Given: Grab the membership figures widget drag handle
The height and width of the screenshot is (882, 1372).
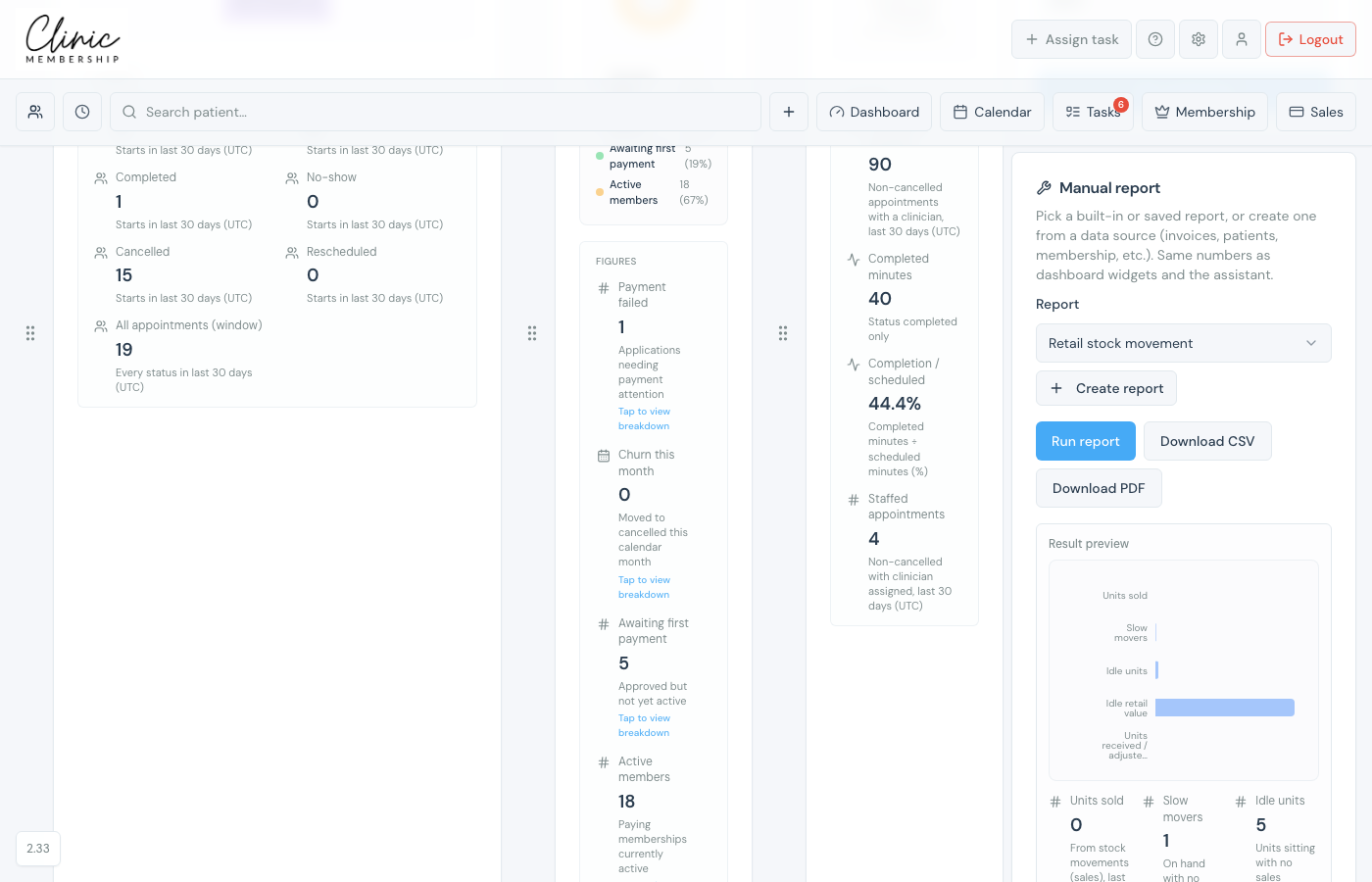Looking at the screenshot, I should 532,333.
